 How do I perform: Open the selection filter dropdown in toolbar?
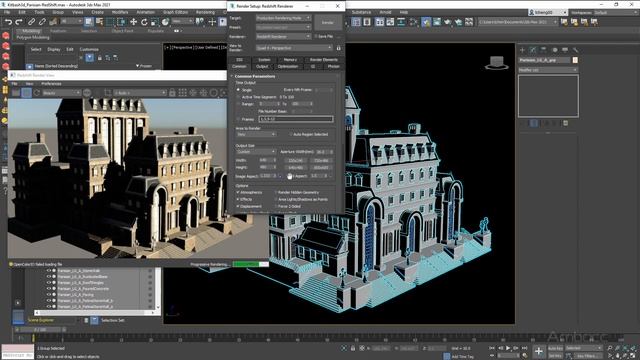71,21
